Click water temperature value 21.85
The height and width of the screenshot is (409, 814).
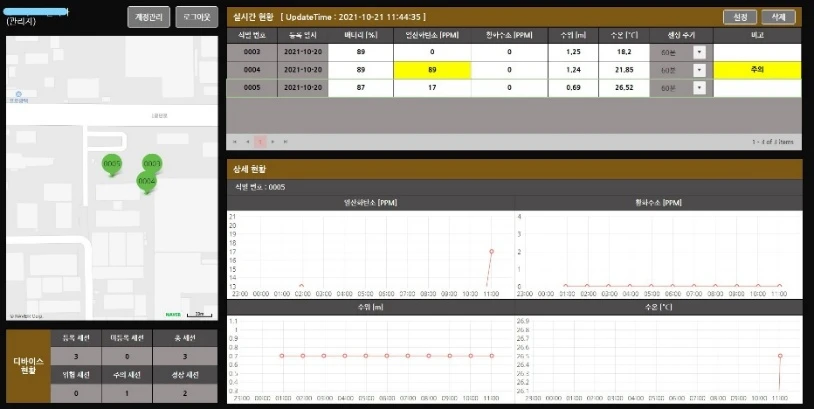pyautogui.click(x=624, y=70)
